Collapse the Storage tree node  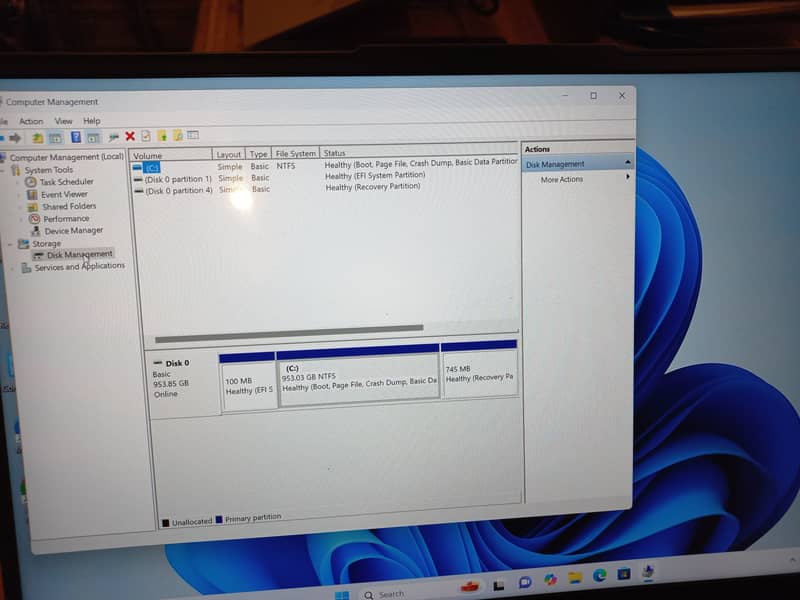[x=10, y=244]
